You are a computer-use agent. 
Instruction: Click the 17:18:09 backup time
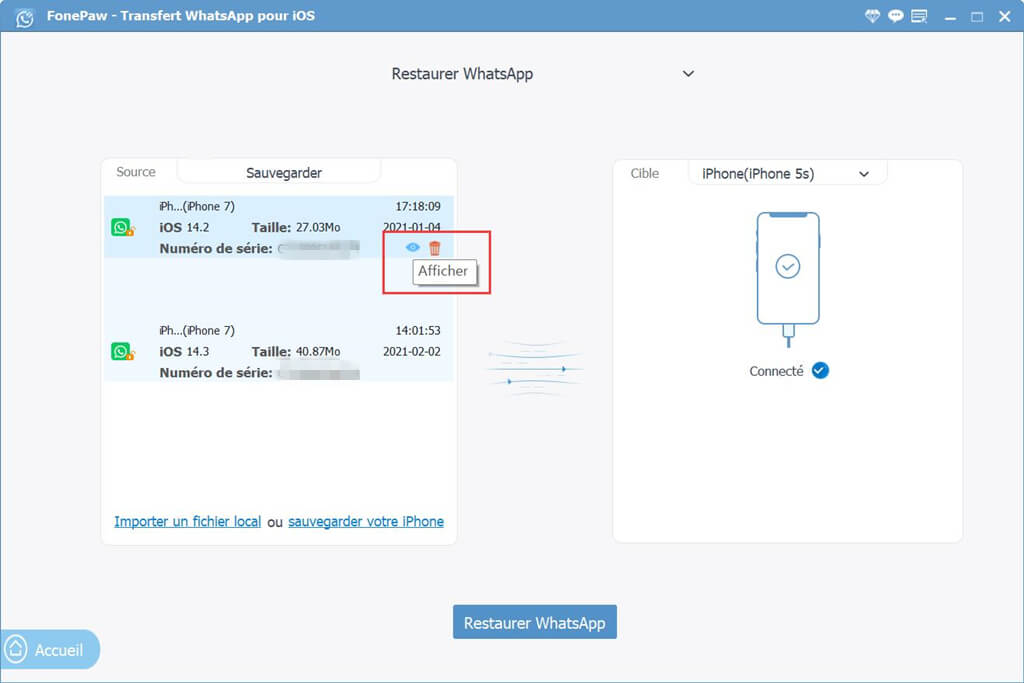tap(418, 206)
